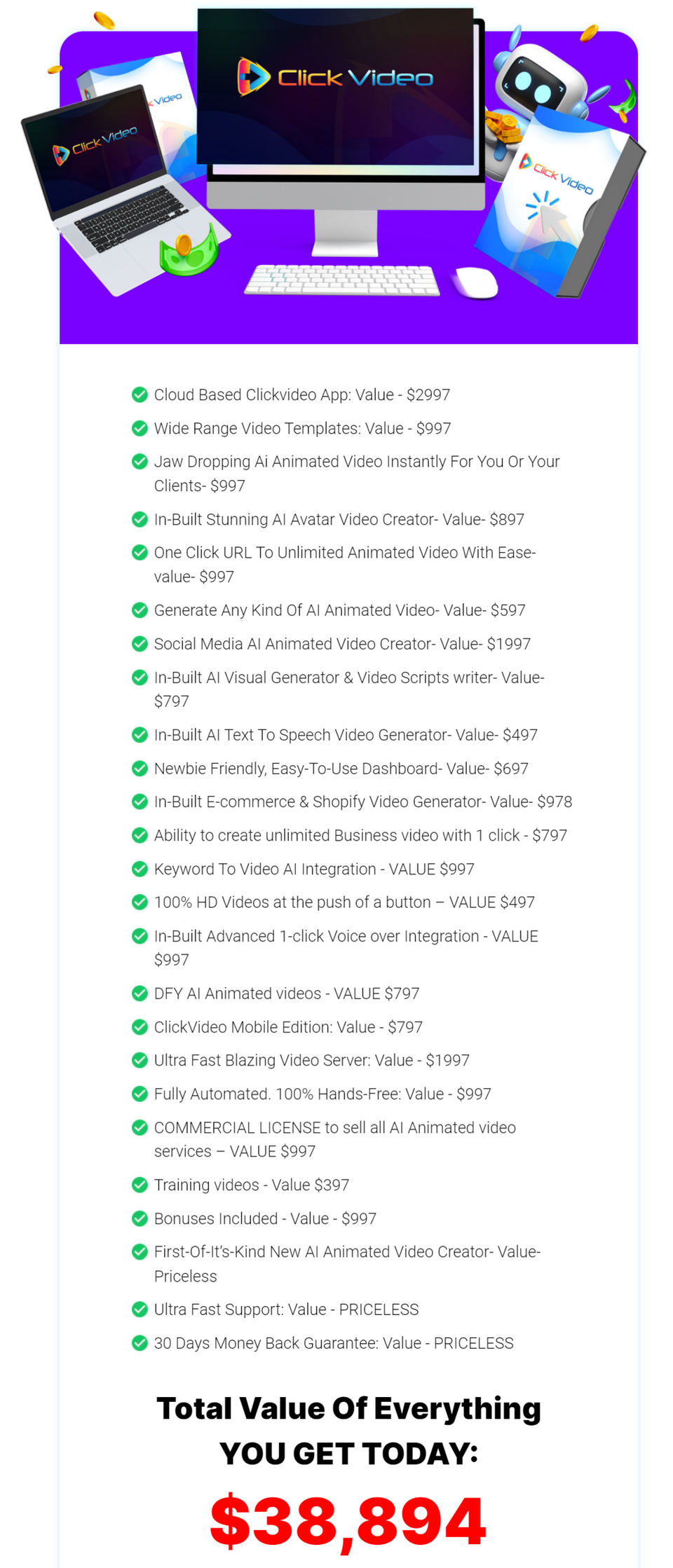673x1568 pixels.
Task: Click the white computer mouse image
Action: click(x=477, y=282)
